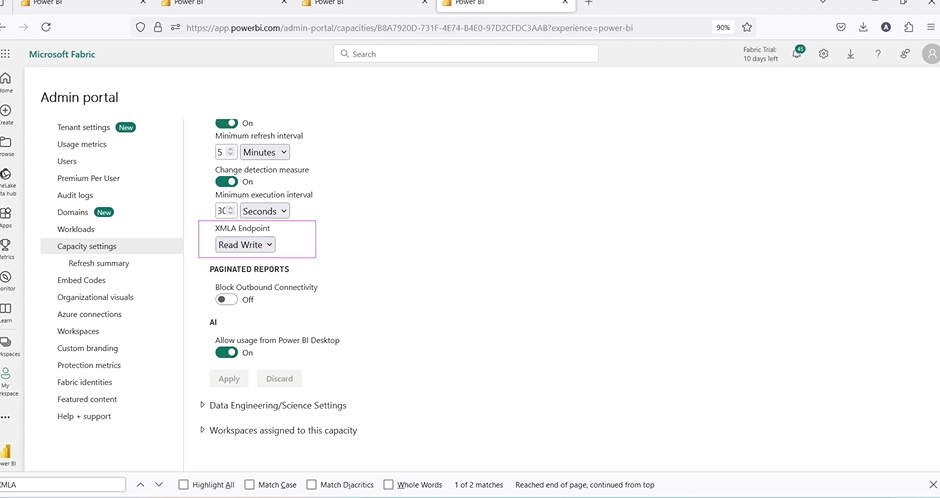
Task: Open Refresh summary under Capacity settings
Action: tap(98, 263)
